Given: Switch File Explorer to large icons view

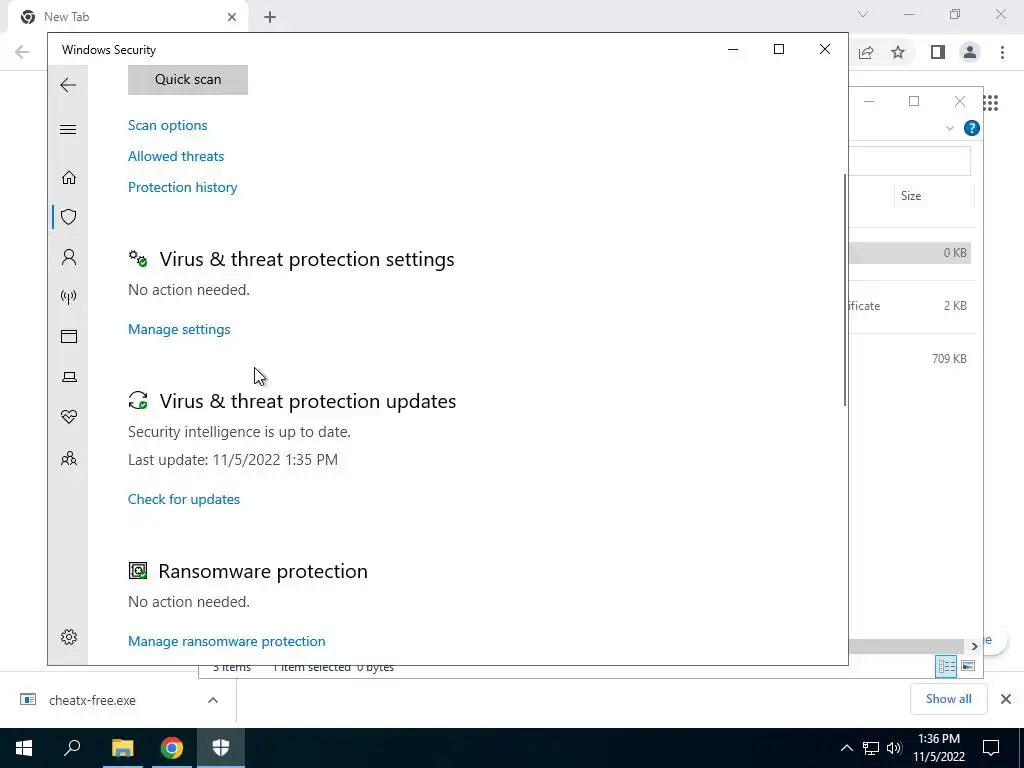Looking at the screenshot, I should click(968, 666).
